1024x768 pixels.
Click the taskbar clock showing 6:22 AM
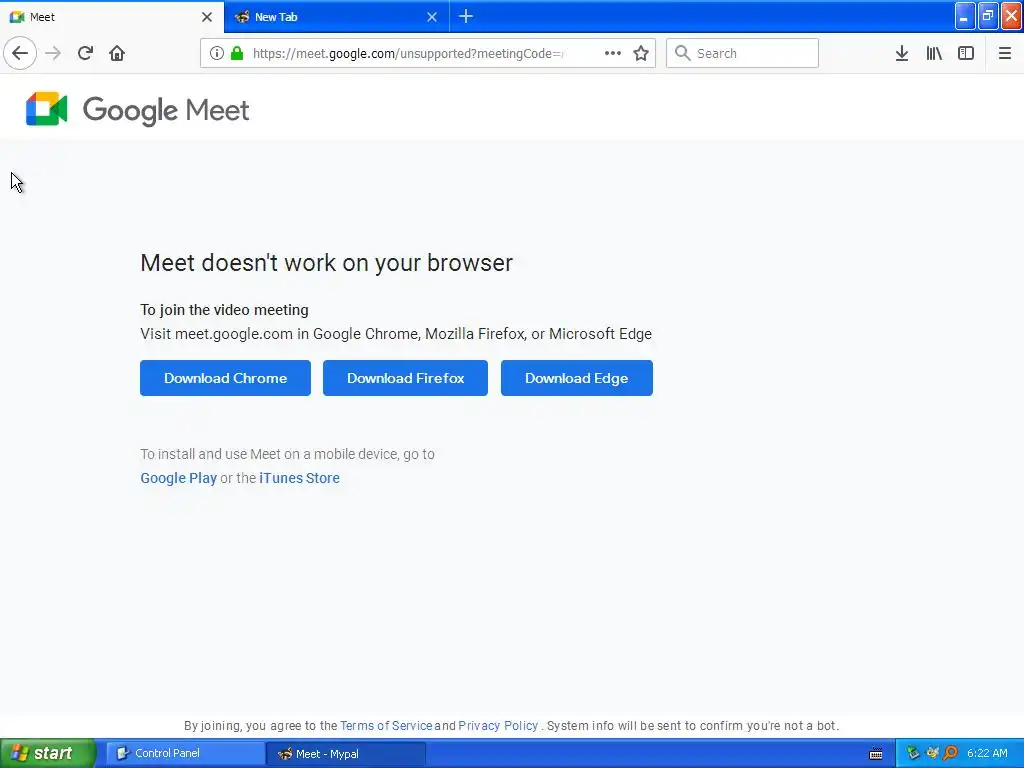point(987,753)
